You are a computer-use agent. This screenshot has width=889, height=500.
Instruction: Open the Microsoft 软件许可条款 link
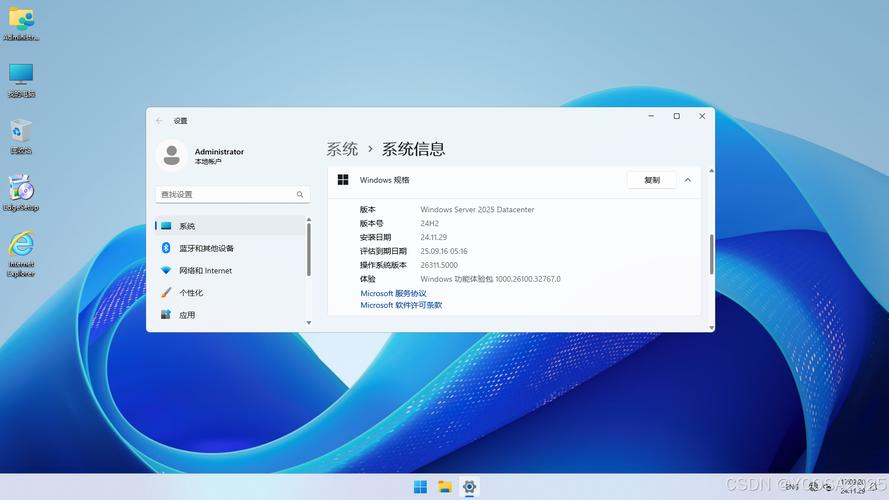401,305
